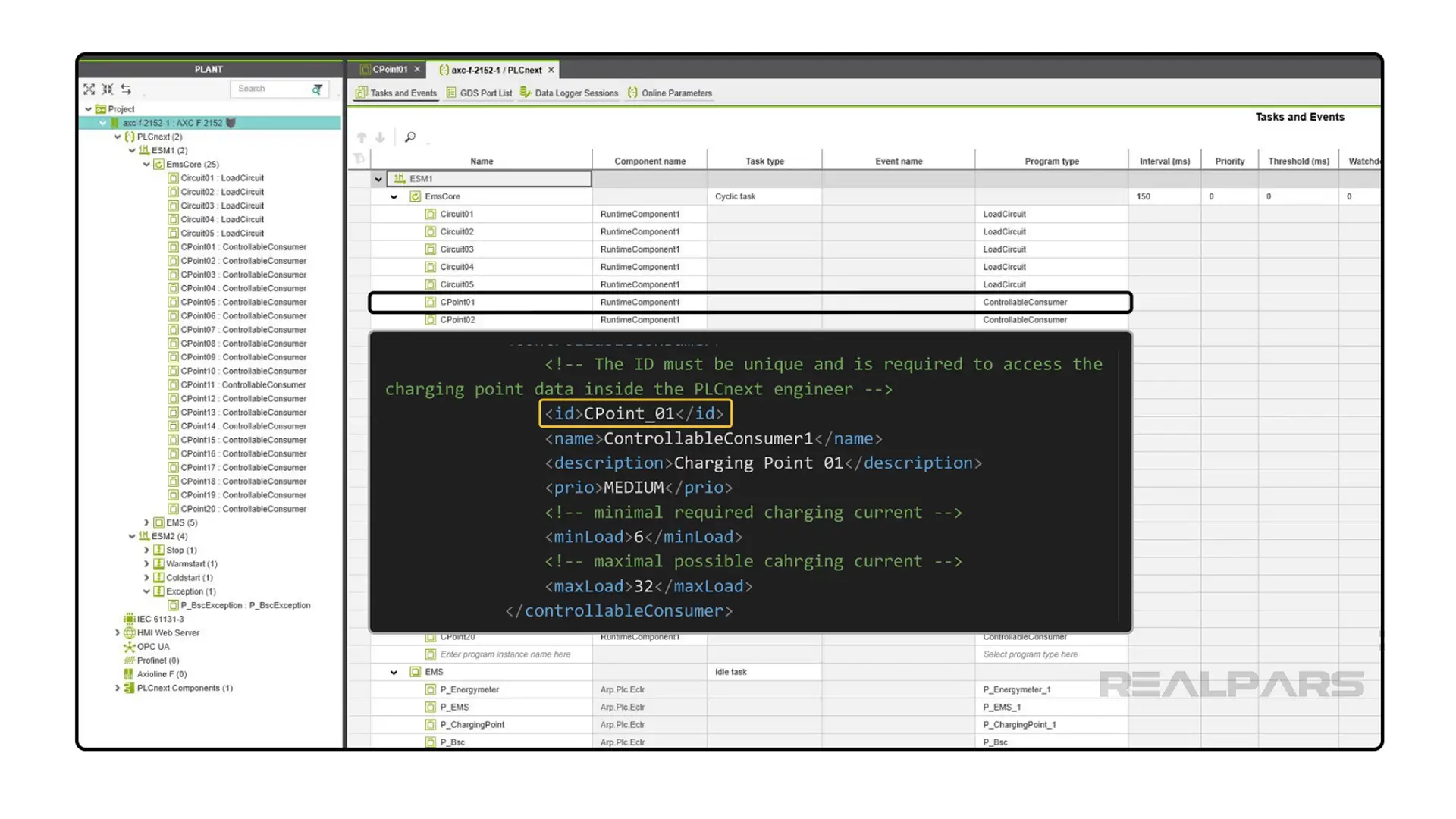Click the expand all tree icon in PLANT panel
Image resolution: width=1456 pixels, height=819 pixels.
[89, 89]
